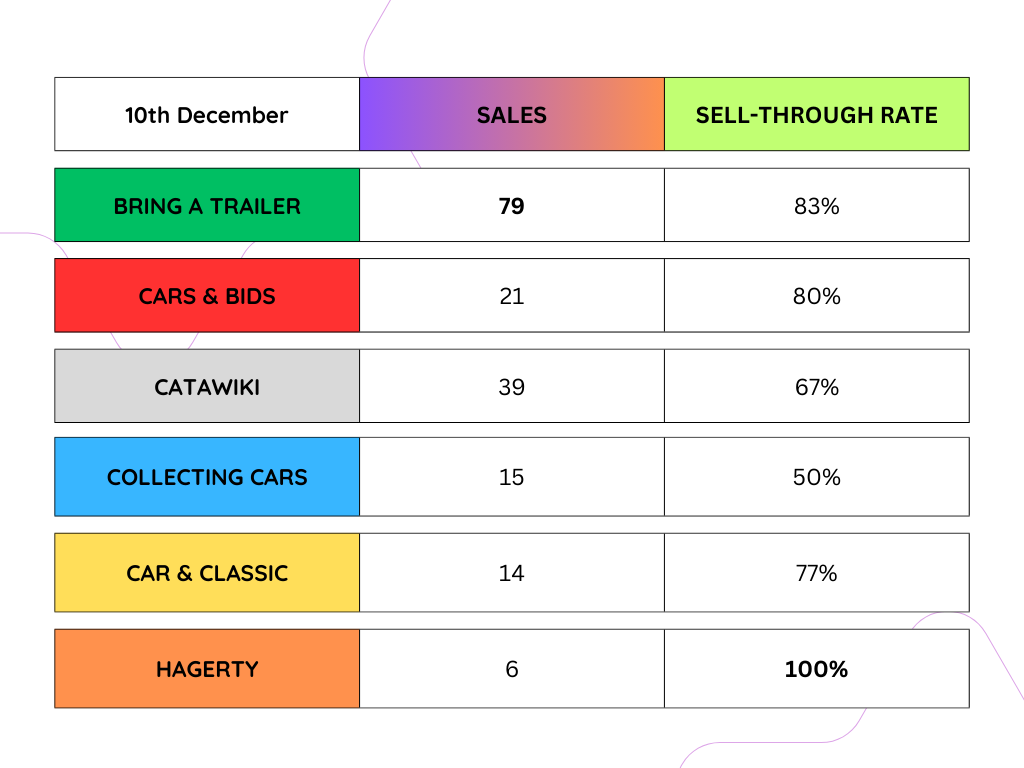
Task: Click the 80% sell-through rate cell
Action: pyautogui.click(x=816, y=295)
